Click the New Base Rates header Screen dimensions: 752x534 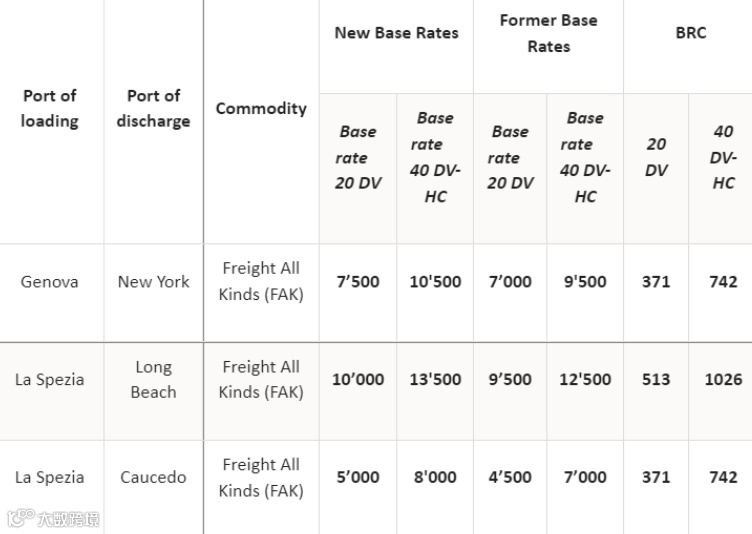[396, 33]
